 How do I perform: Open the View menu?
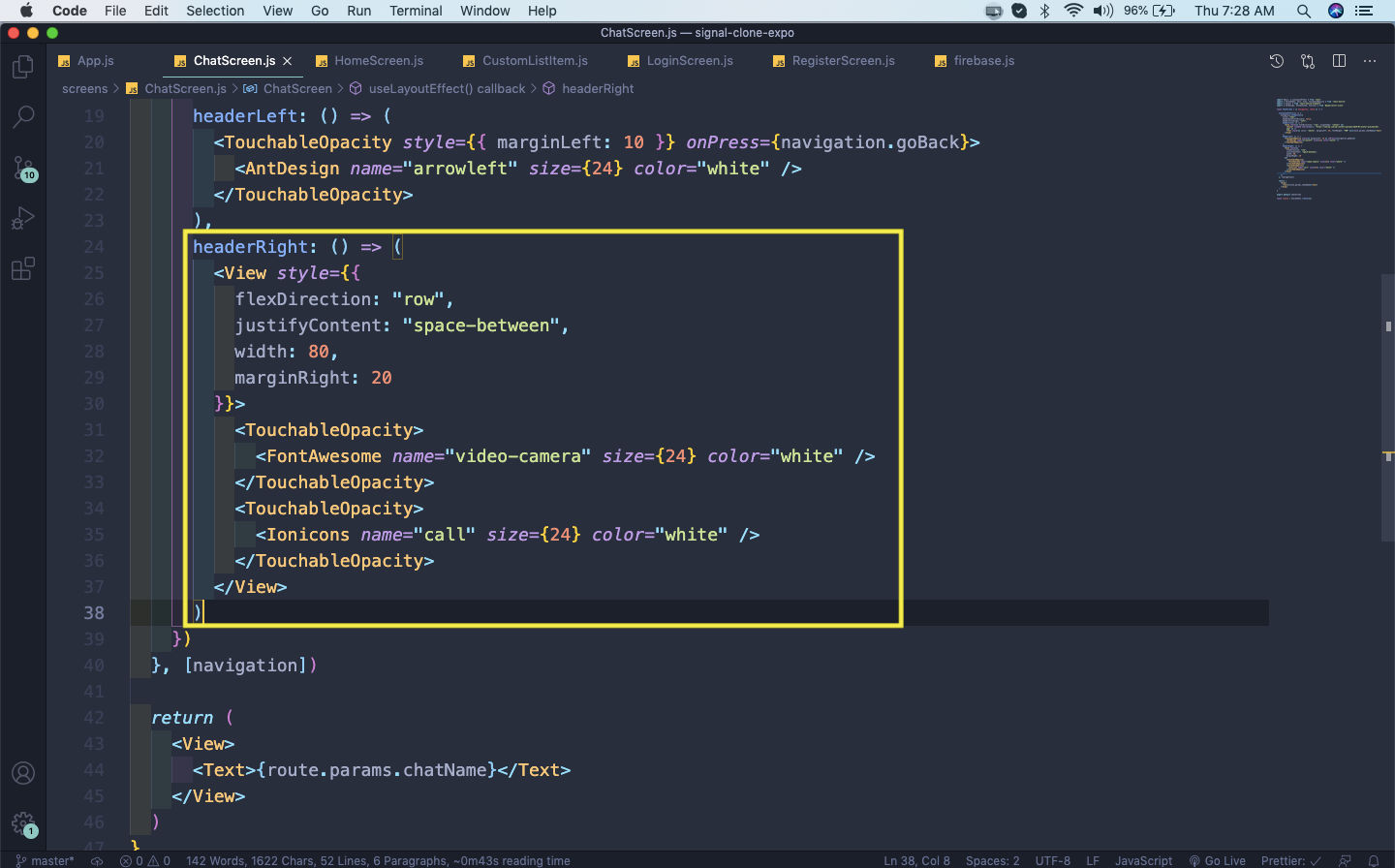pyautogui.click(x=277, y=11)
